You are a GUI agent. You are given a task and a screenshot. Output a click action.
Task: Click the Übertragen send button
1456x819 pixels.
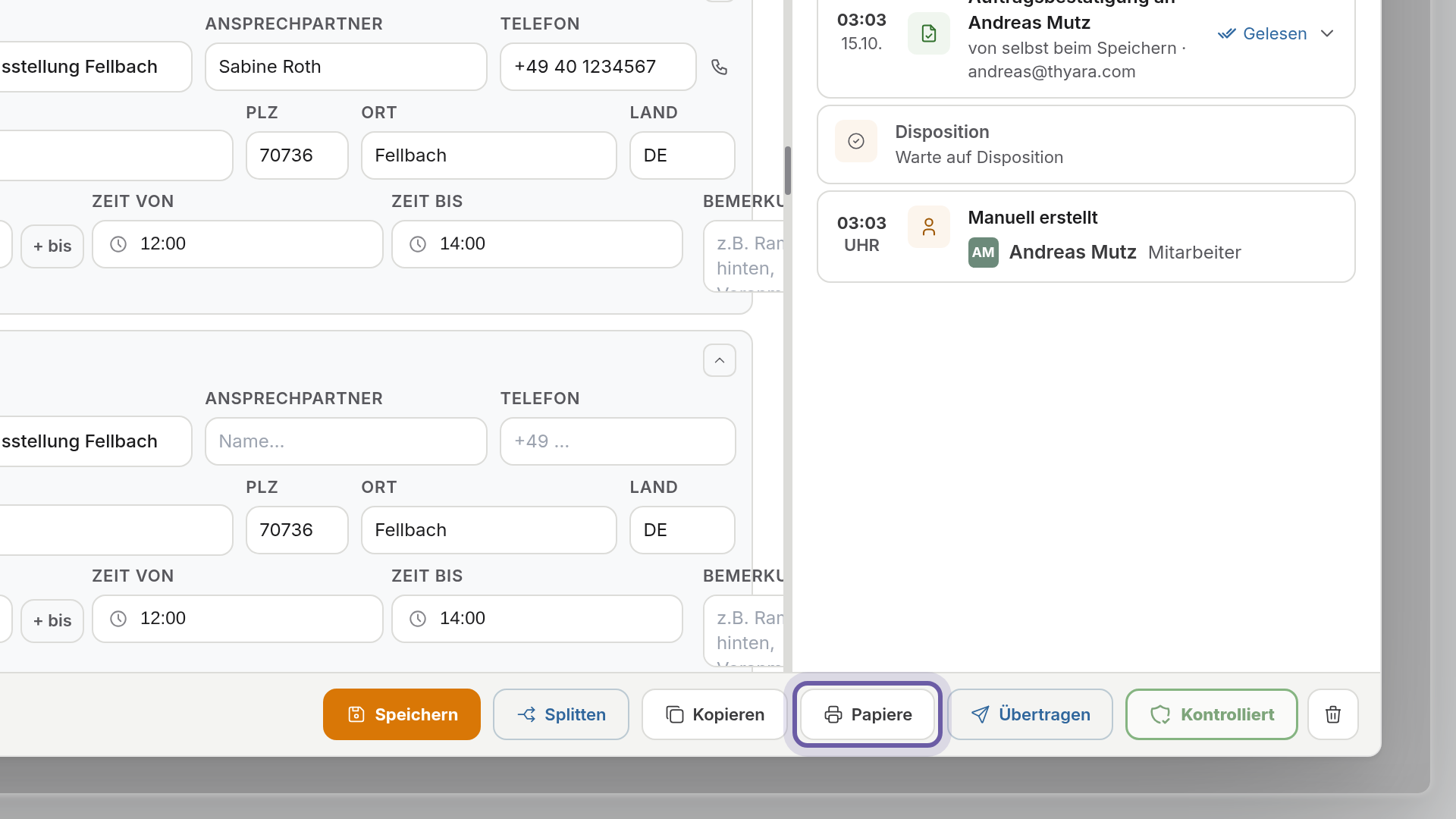1030,714
